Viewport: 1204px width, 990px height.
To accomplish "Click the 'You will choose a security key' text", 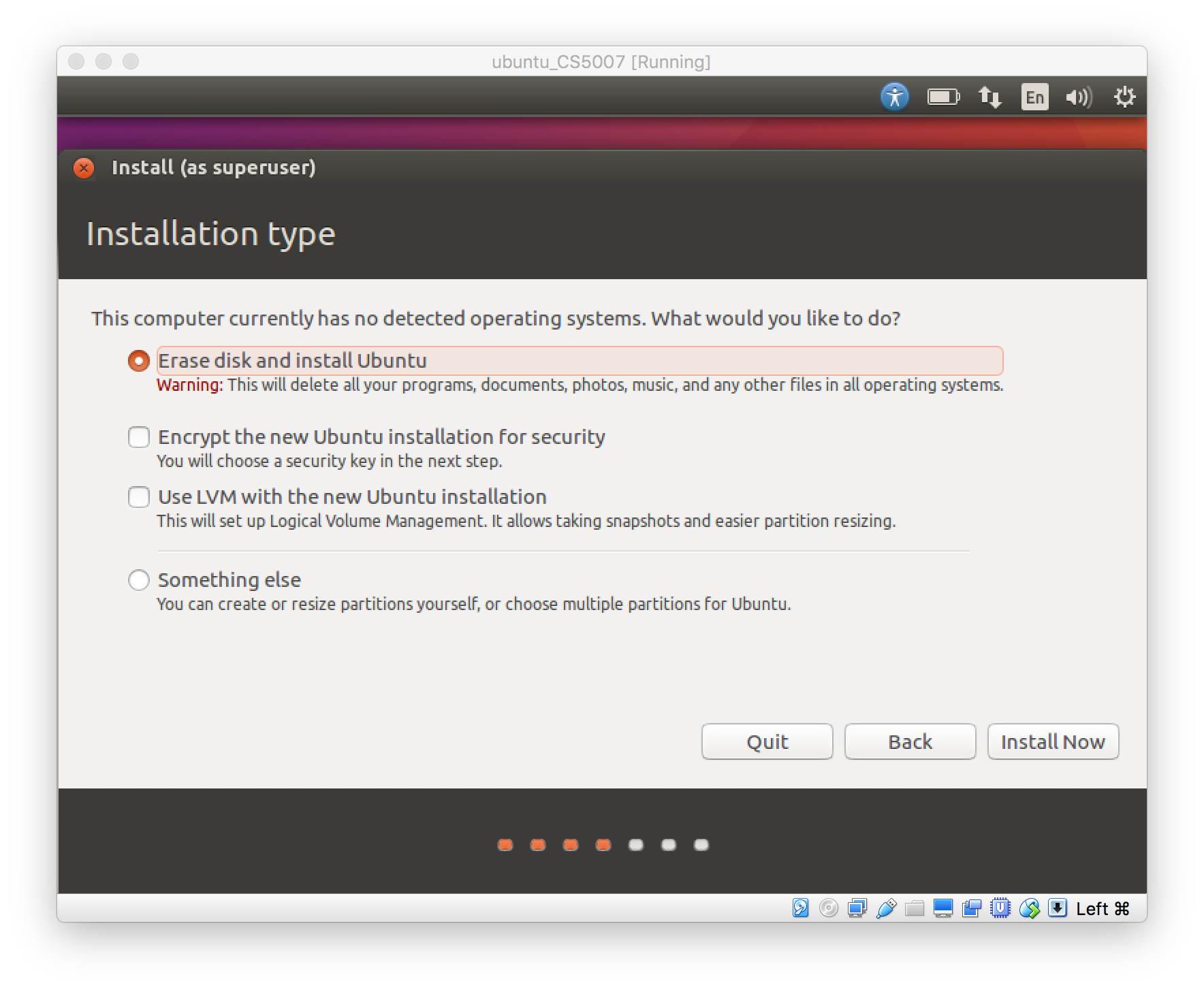I will 330,462.
